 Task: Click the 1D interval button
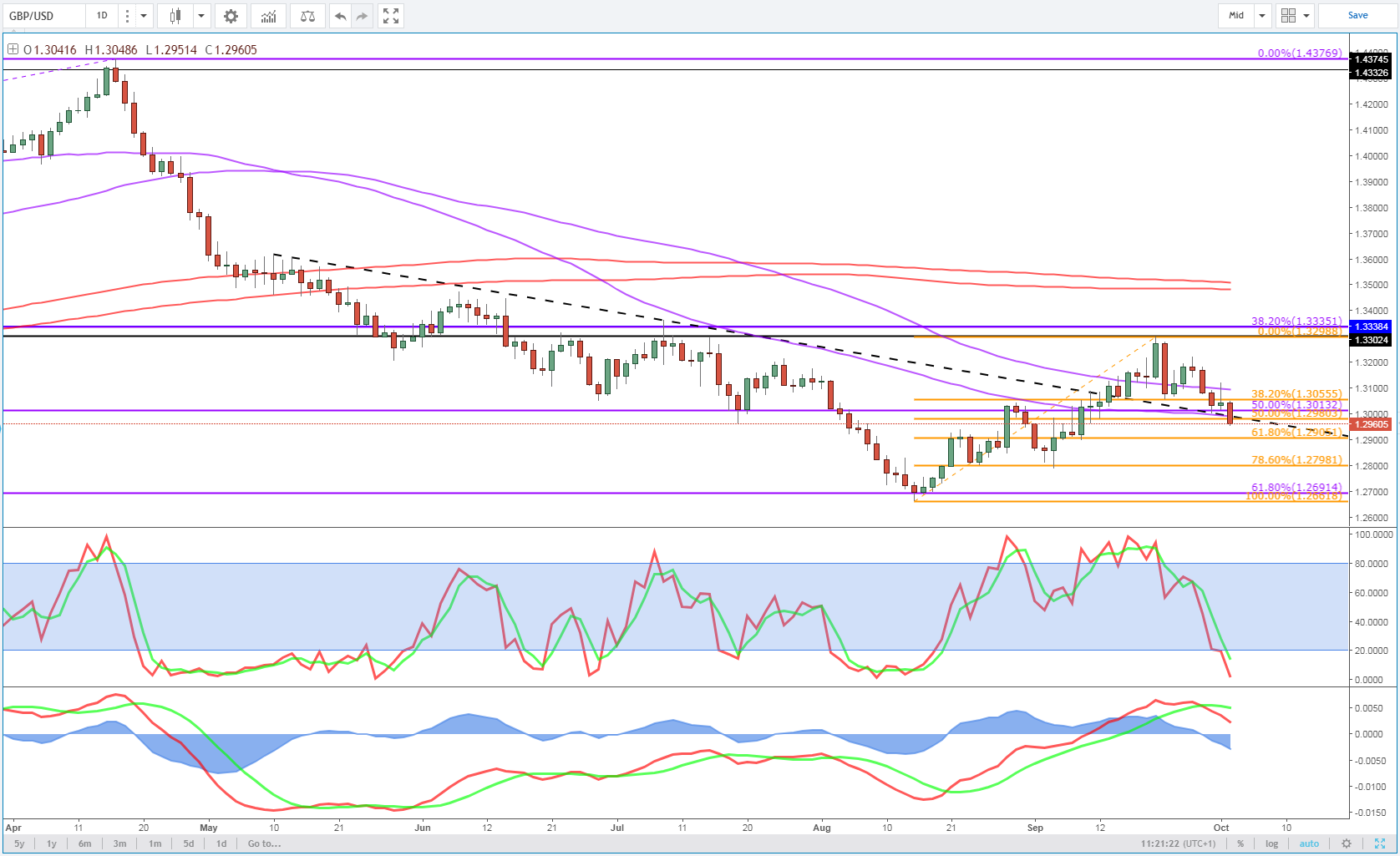pos(102,15)
